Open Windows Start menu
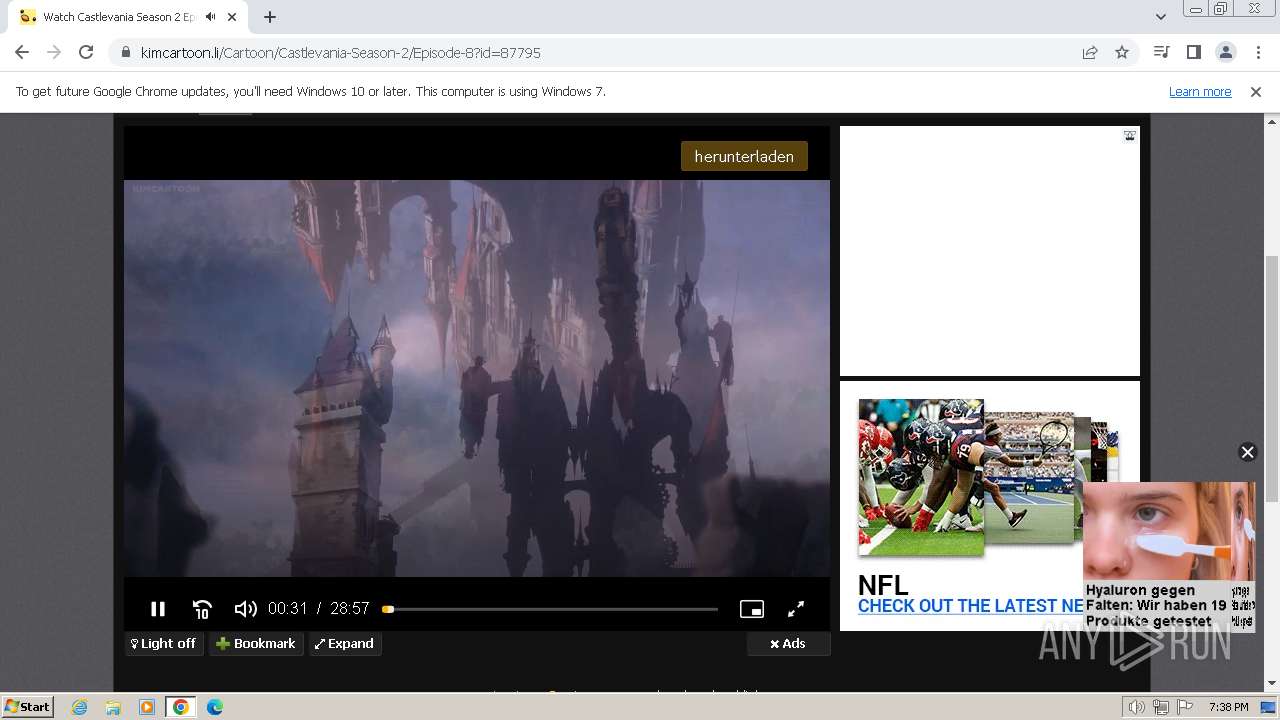This screenshot has height=720, width=1280. (x=27, y=707)
